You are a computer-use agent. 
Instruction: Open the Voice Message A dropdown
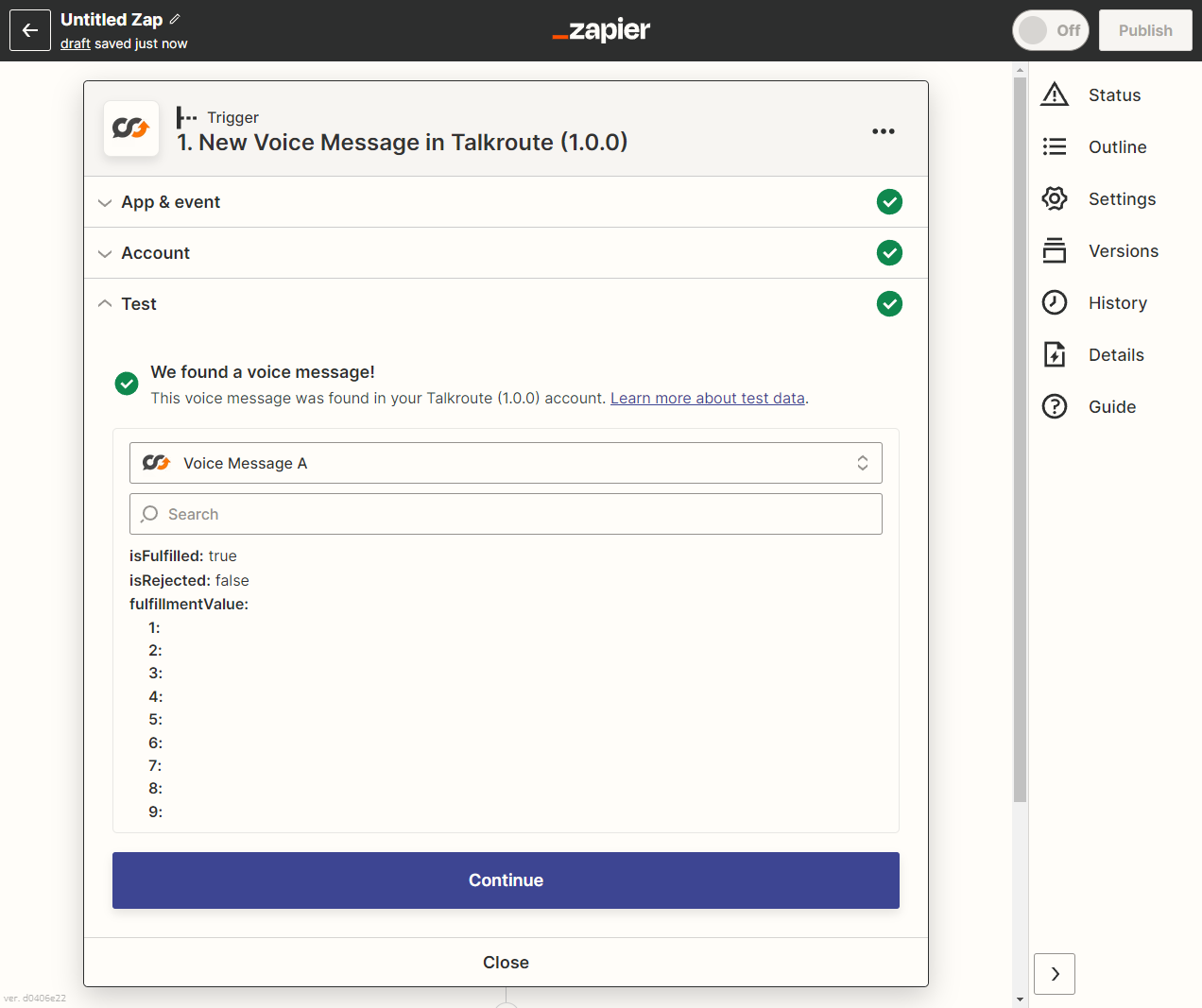coord(506,463)
